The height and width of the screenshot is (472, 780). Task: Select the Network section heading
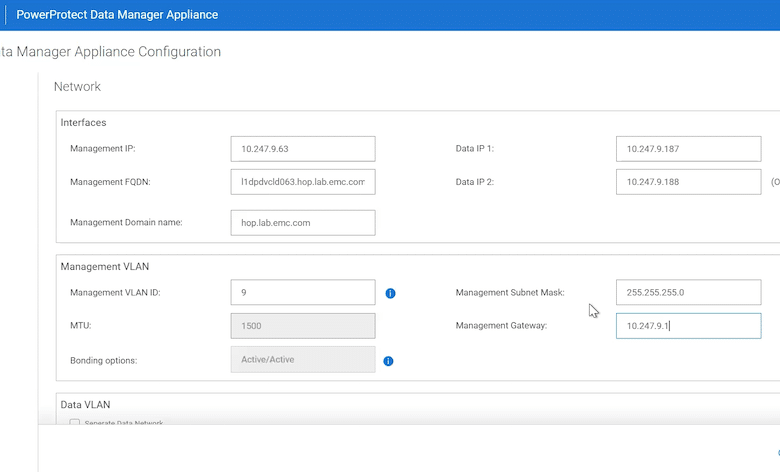point(77,87)
